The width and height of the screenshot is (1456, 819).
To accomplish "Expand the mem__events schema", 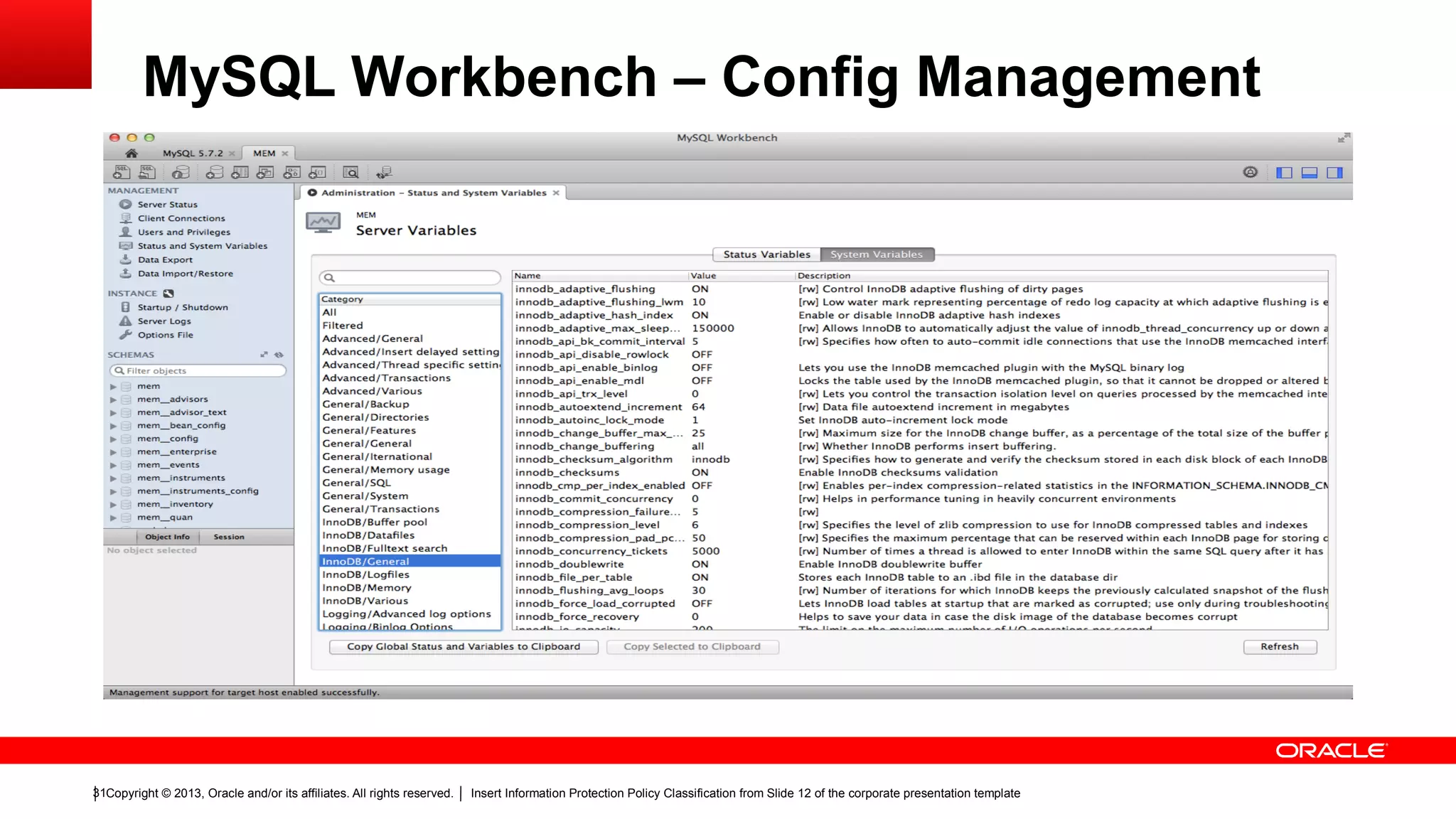I will point(113,465).
